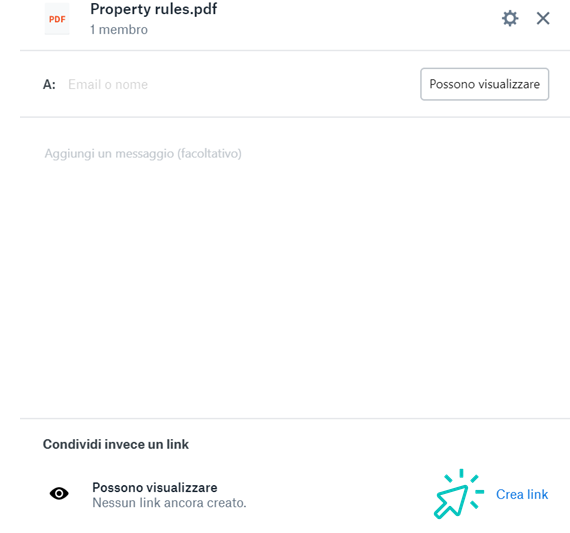This screenshot has width=570, height=533.
Task: Click the A: recipient label
Action: (x=49, y=85)
